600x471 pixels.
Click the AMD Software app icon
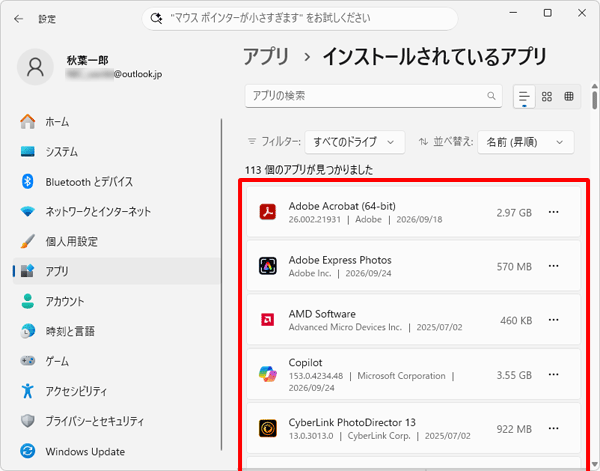tap(267, 320)
